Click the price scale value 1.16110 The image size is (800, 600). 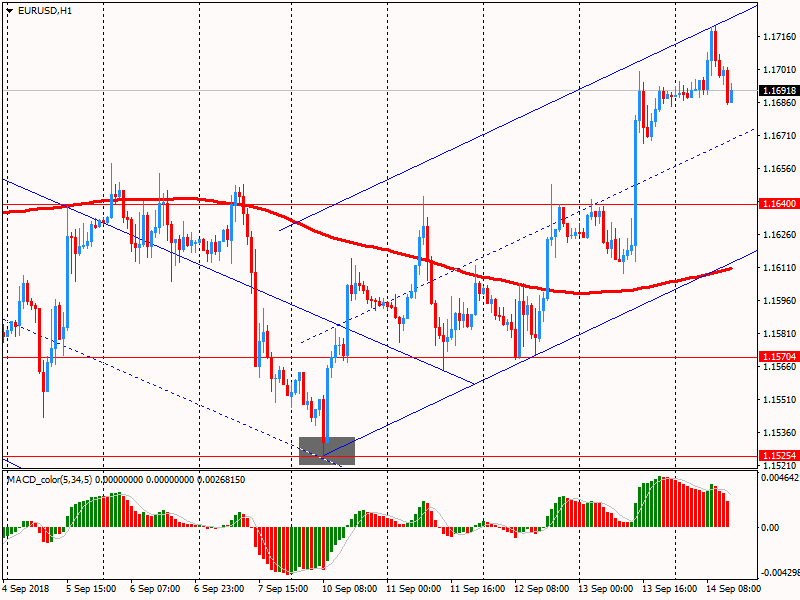point(780,268)
